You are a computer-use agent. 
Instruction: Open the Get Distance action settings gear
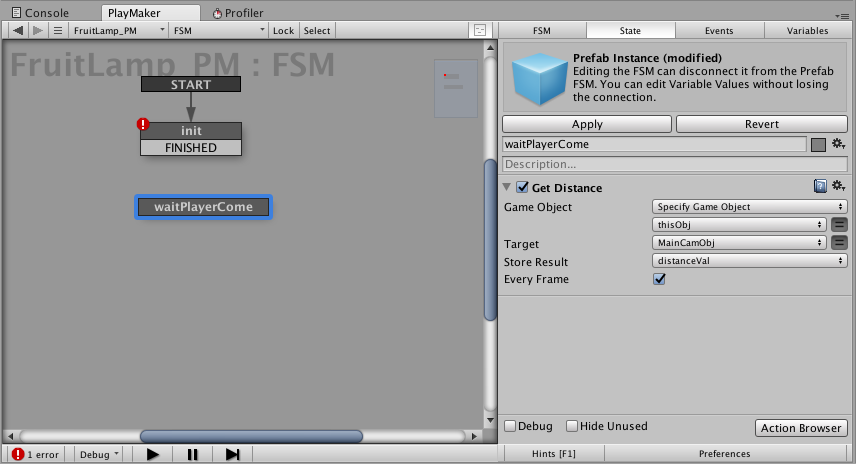tap(839, 186)
